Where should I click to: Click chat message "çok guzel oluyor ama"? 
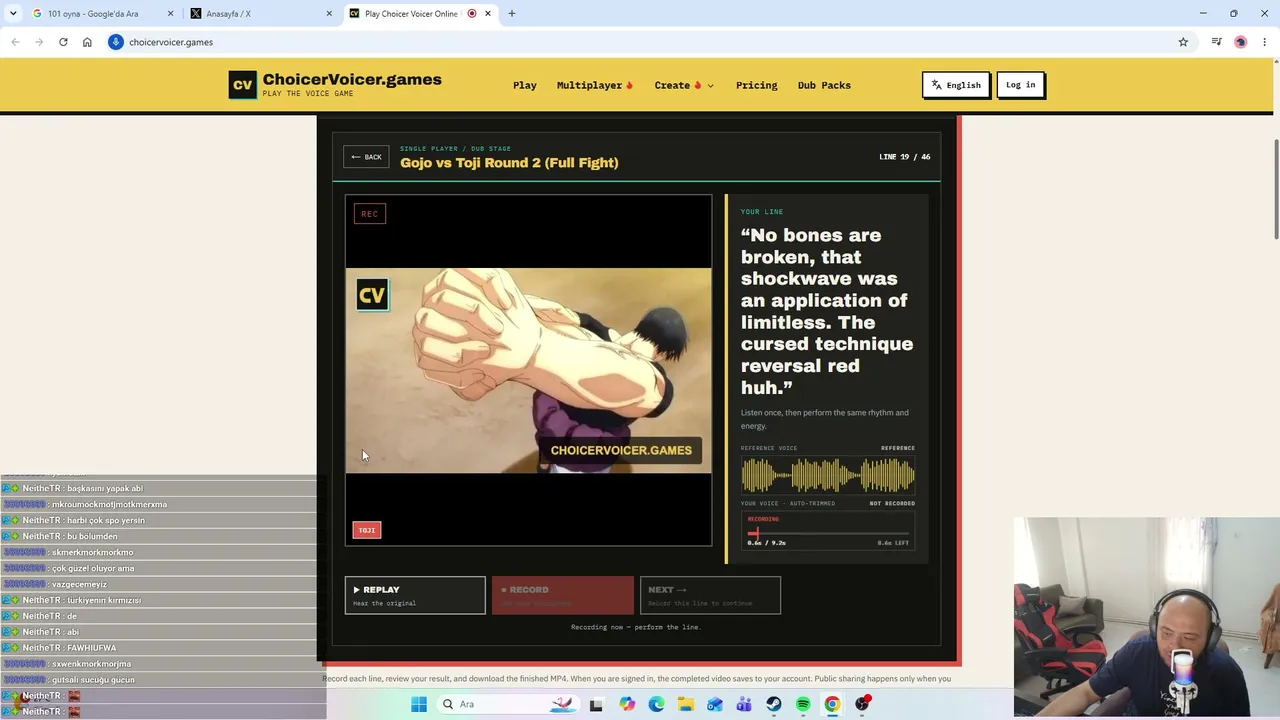click(93, 569)
